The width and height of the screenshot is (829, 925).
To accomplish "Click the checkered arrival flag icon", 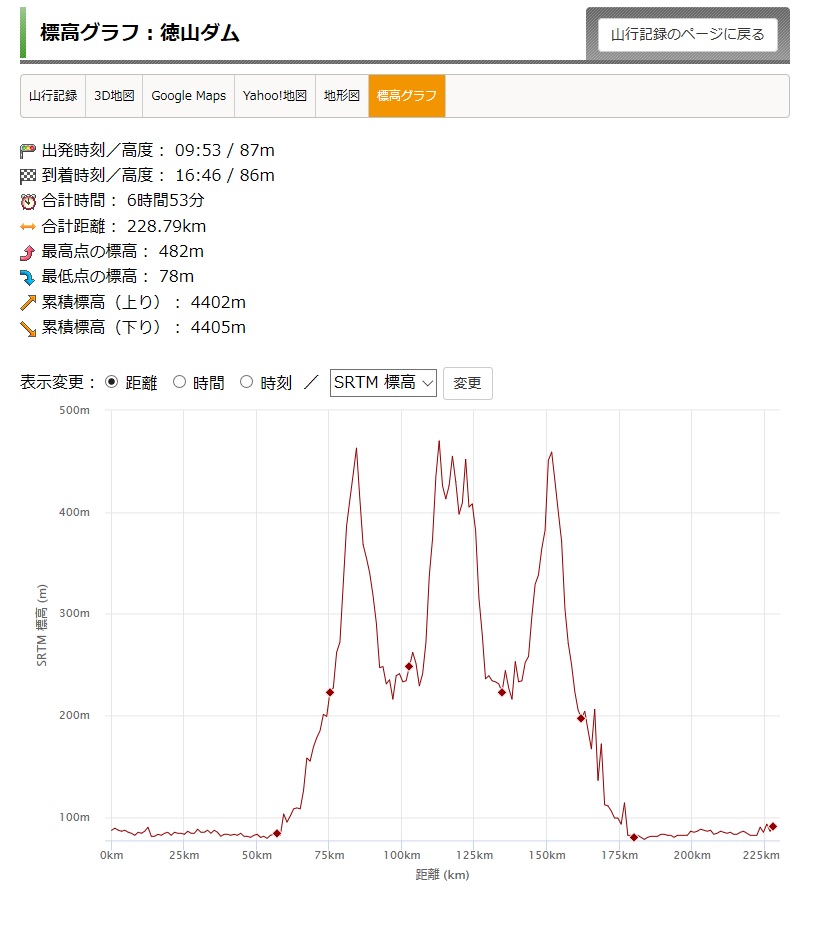I will (28, 176).
